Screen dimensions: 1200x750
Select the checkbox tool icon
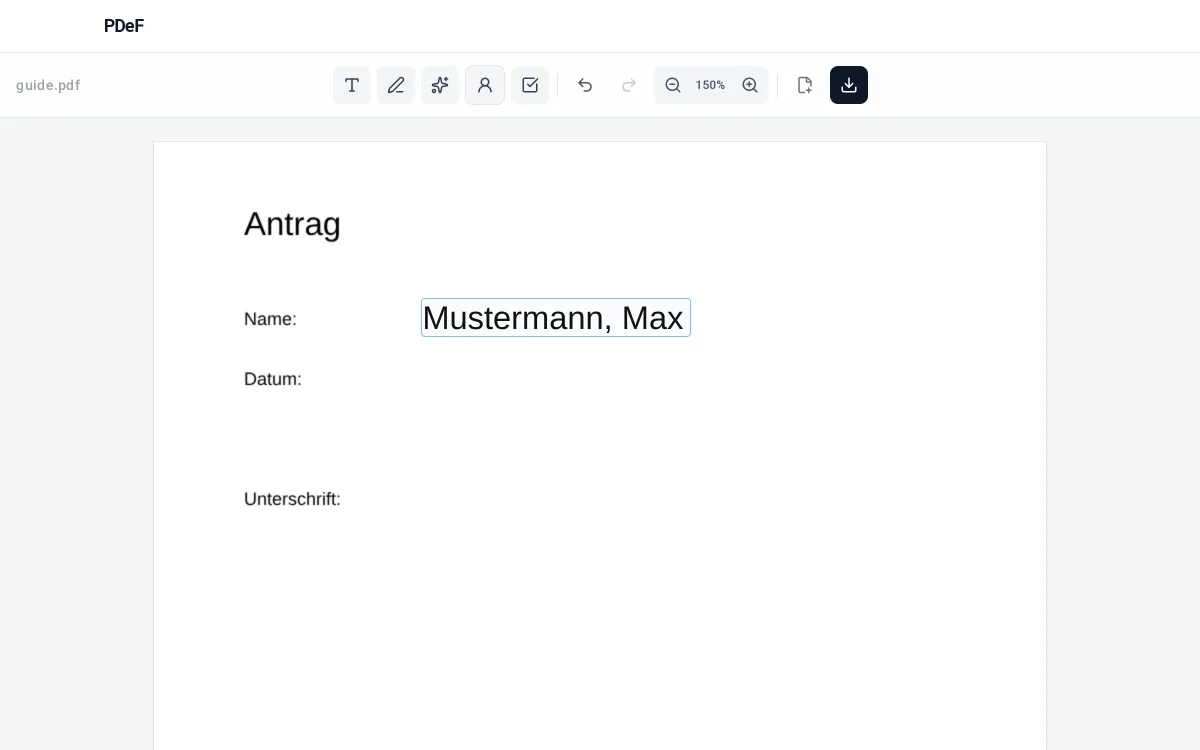530,85
